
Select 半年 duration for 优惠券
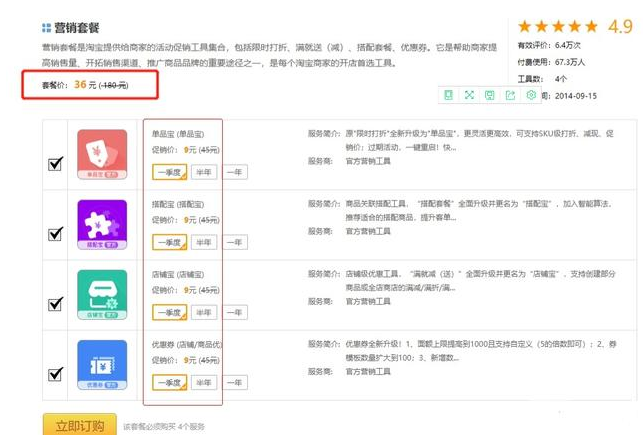(204, 383)
